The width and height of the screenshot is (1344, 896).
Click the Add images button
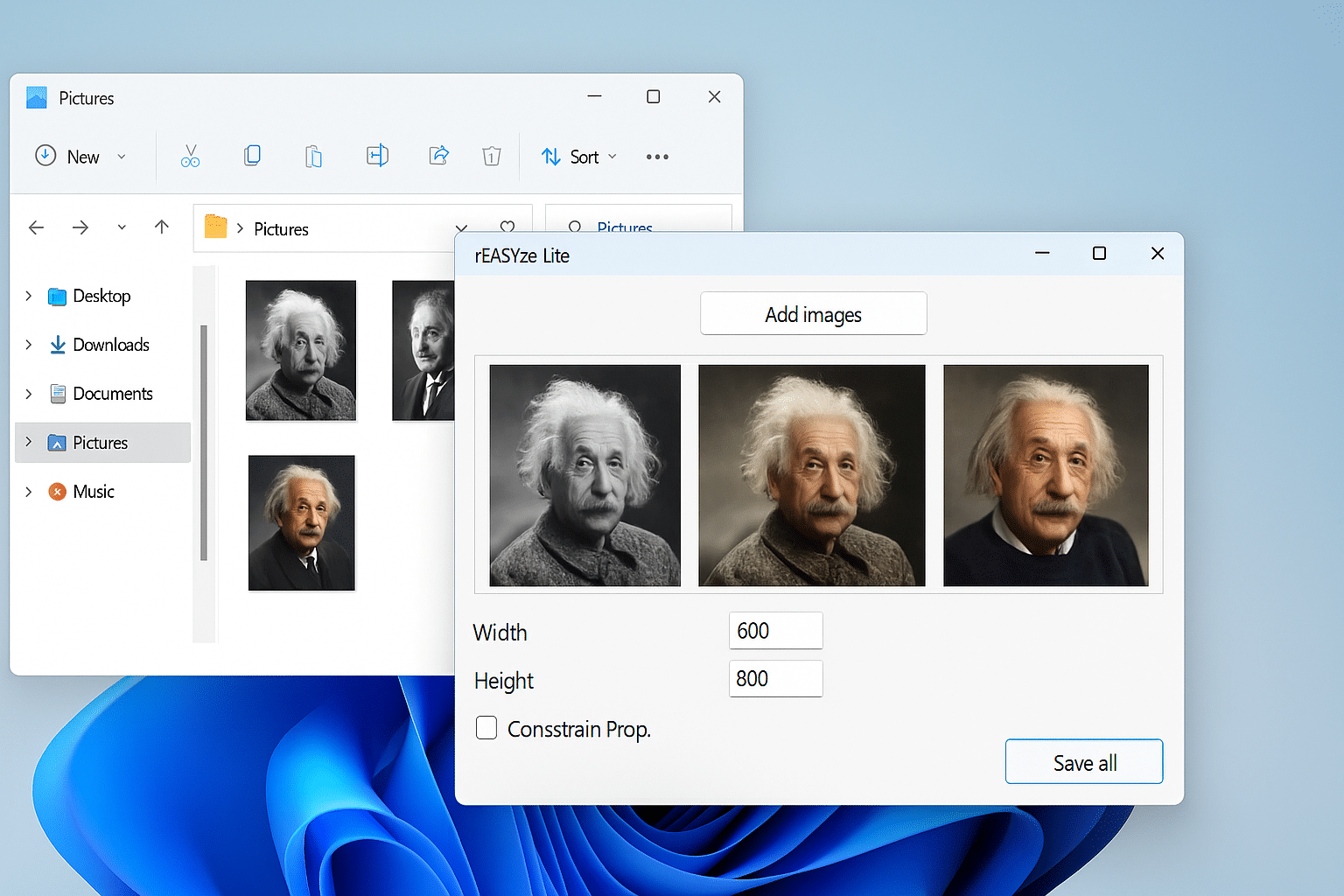point(813,314)
